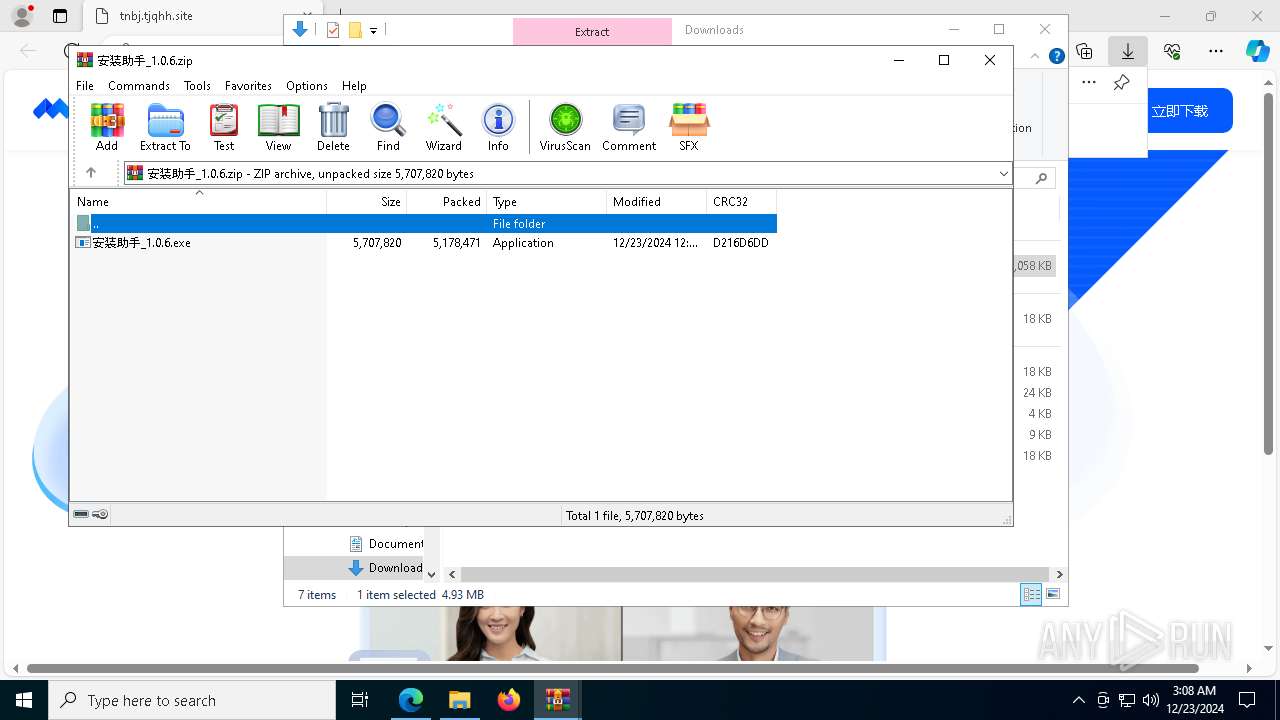Open the Options menu

(x=307, y=86)
